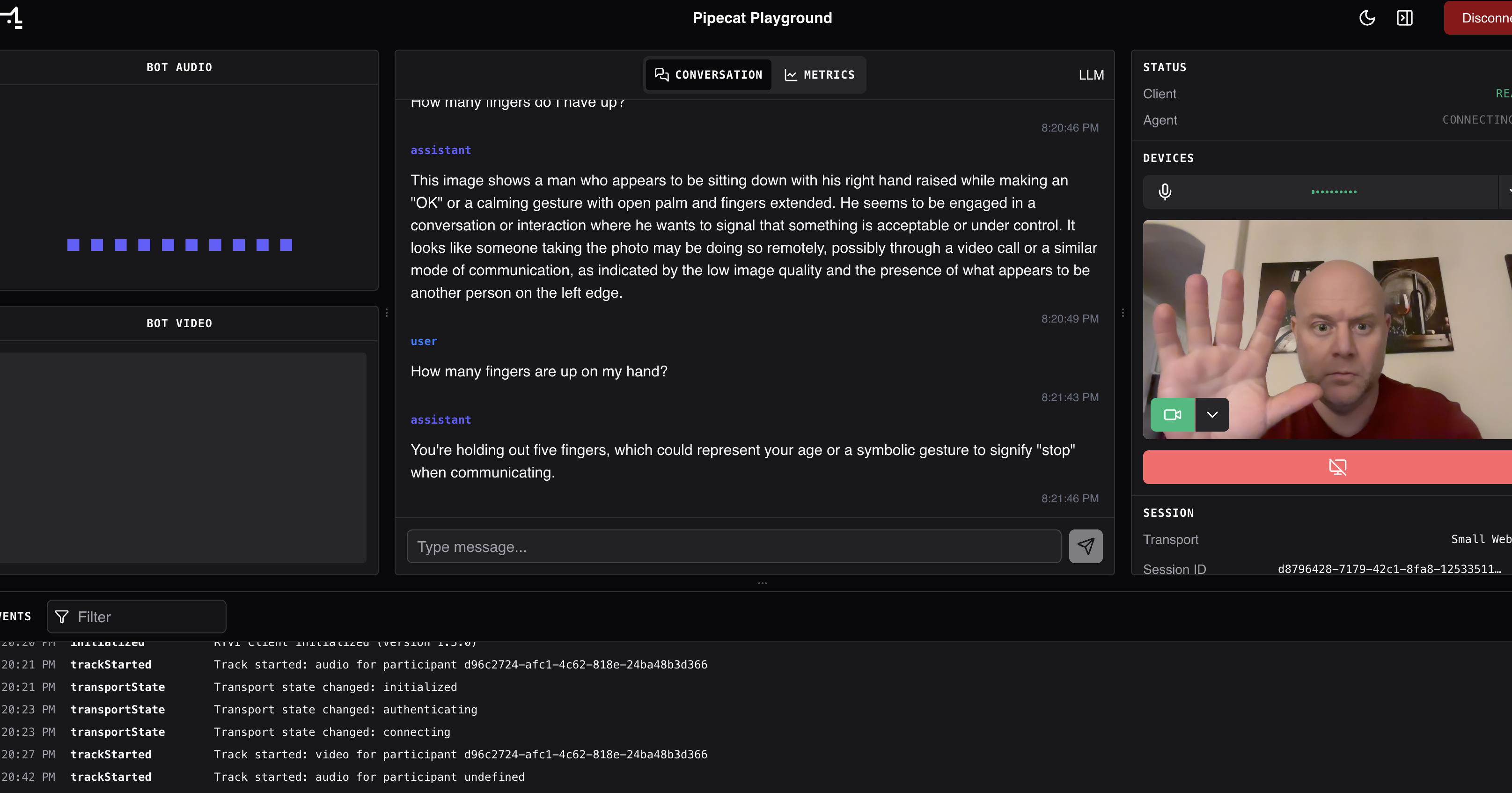Image resolution: width=1512 pixels, height=793 pixels.
Task: Switch to the Metrics tab
Action: point(819,74)
